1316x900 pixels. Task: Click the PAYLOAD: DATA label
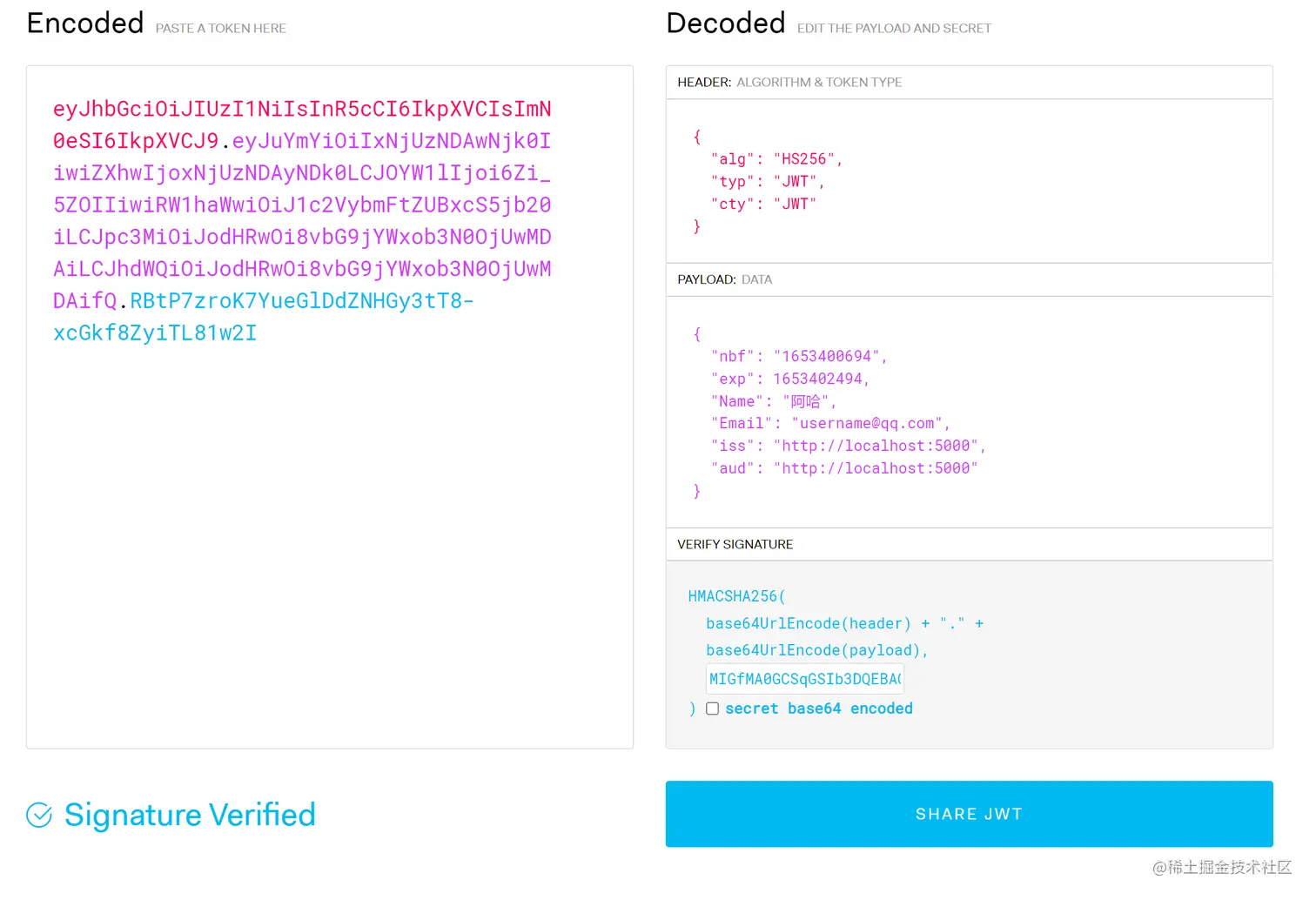pos(725,280)
